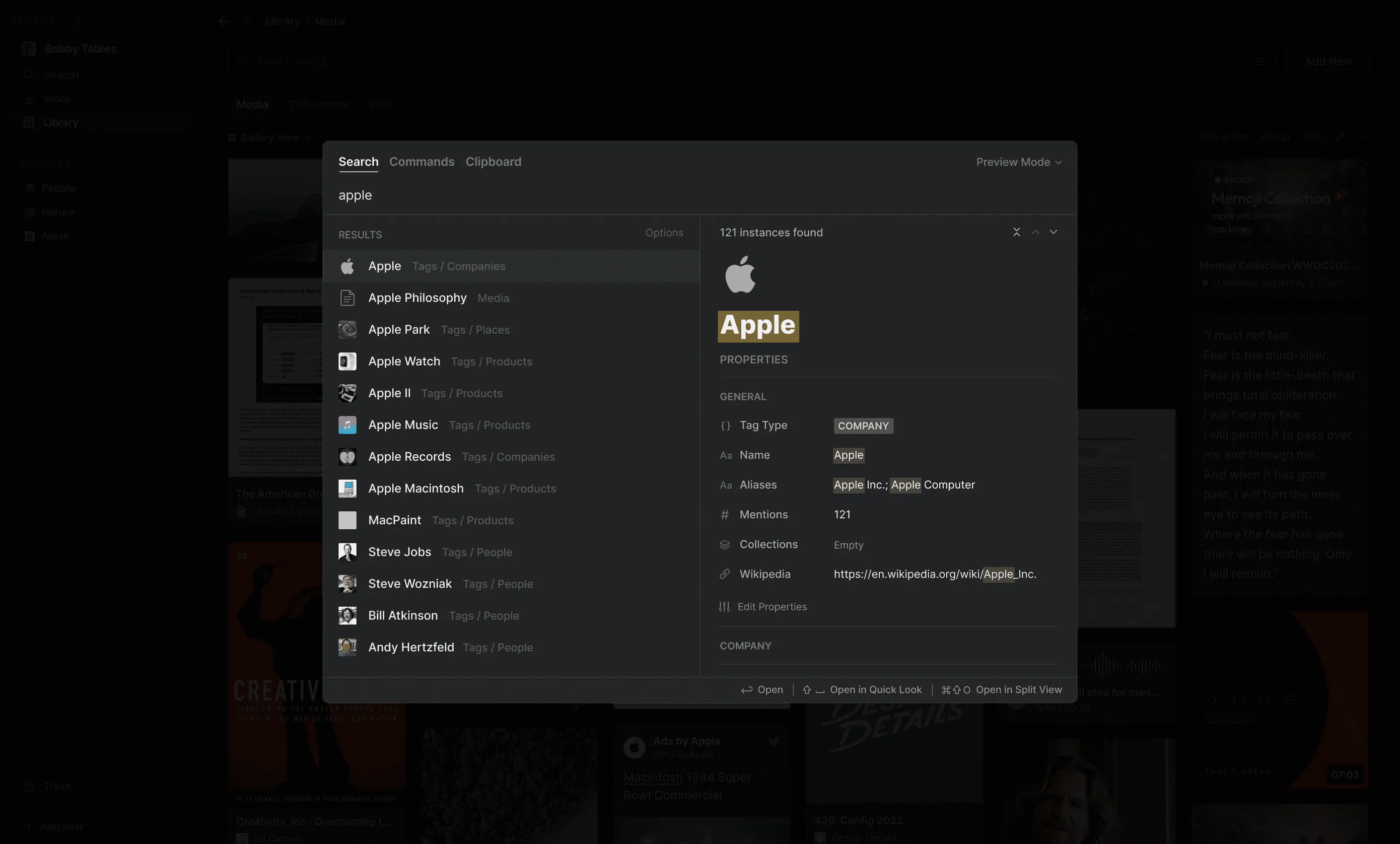Click the Aliases value Apple Inc.; Apple Computer
The height and width of the screenshot is (844, 1400).
coord(904,485)
